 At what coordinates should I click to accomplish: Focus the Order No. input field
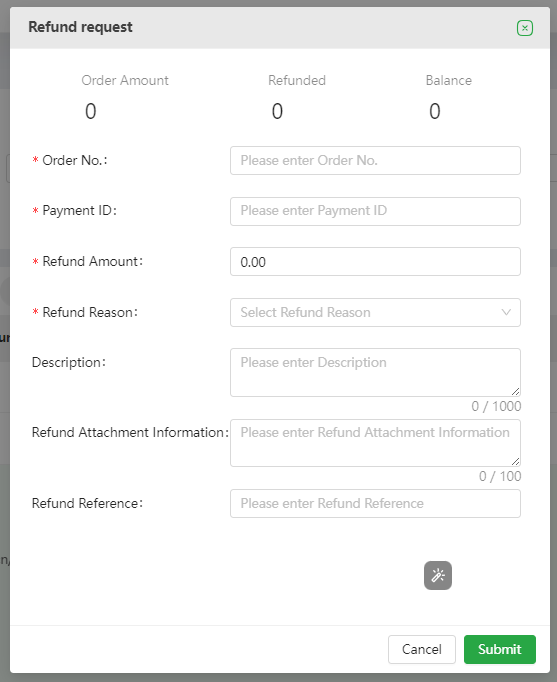pos(375,160)
